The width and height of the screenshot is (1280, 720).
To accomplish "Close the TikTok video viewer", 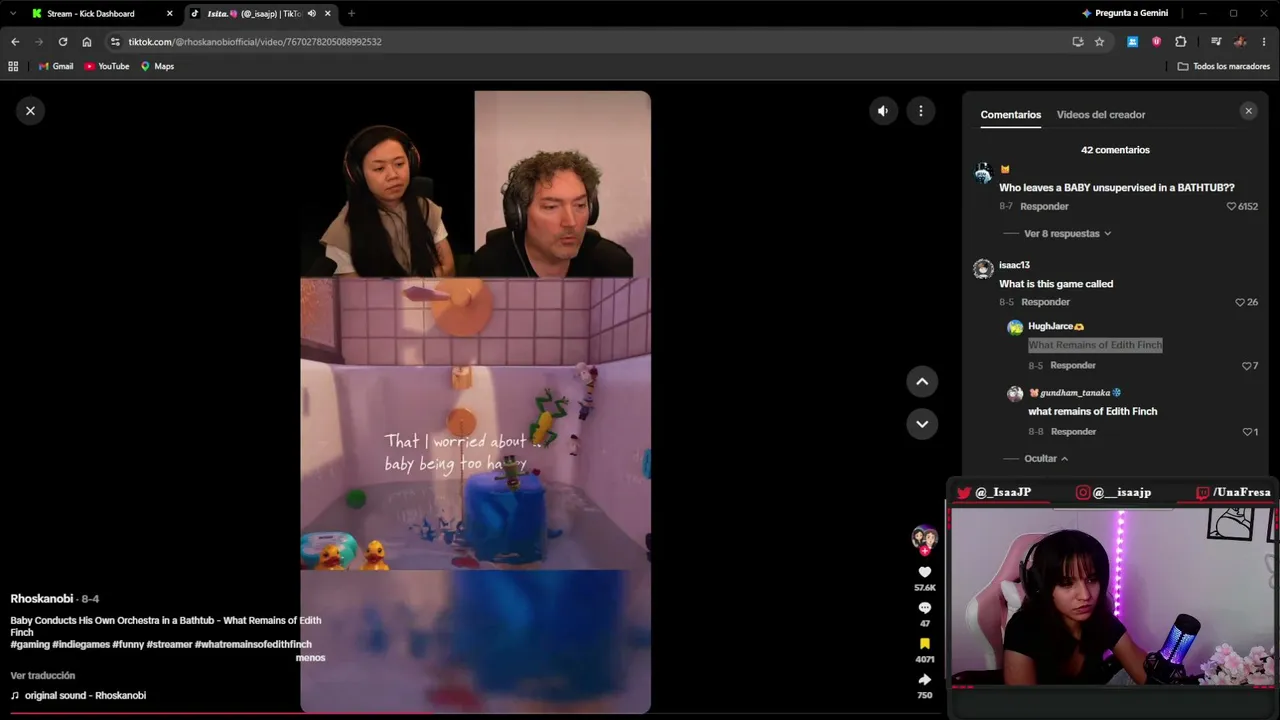I will point(30,111).
